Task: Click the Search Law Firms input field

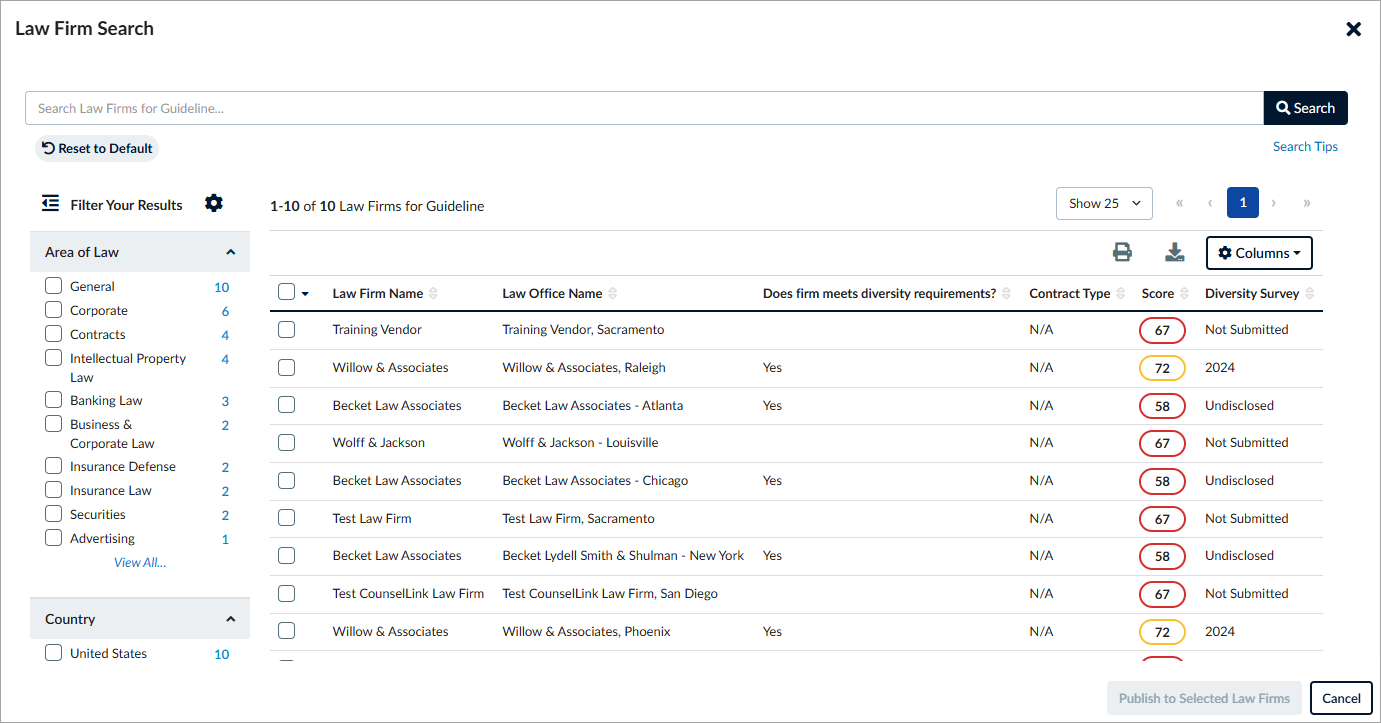Action: pos(644,108)
